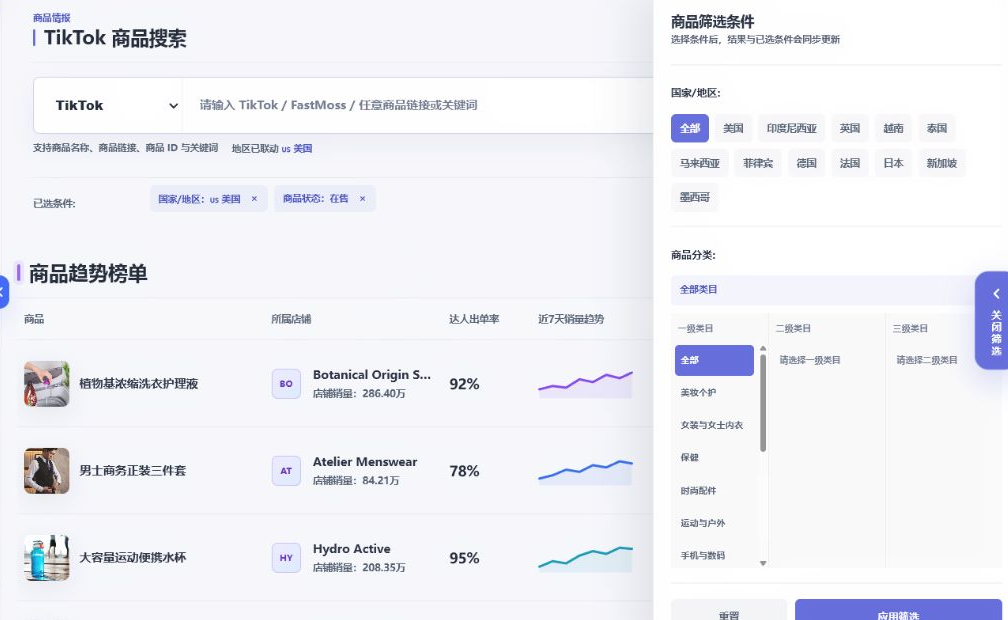The height and width of the screenshot is (620, 1008).
Task: Select 印度尼西亚 country chip
Action: (791, 129)
